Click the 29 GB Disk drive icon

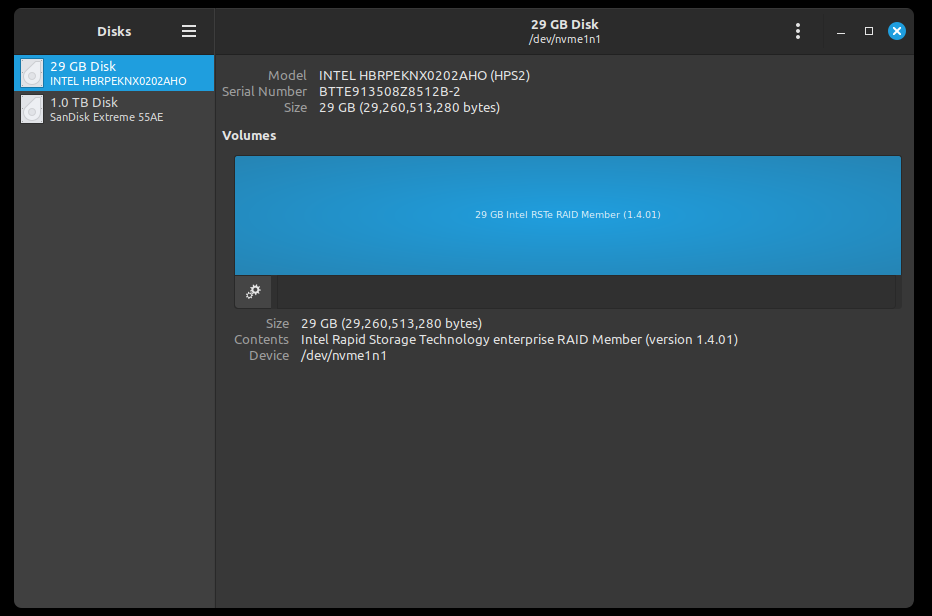(x=32, y=73)
